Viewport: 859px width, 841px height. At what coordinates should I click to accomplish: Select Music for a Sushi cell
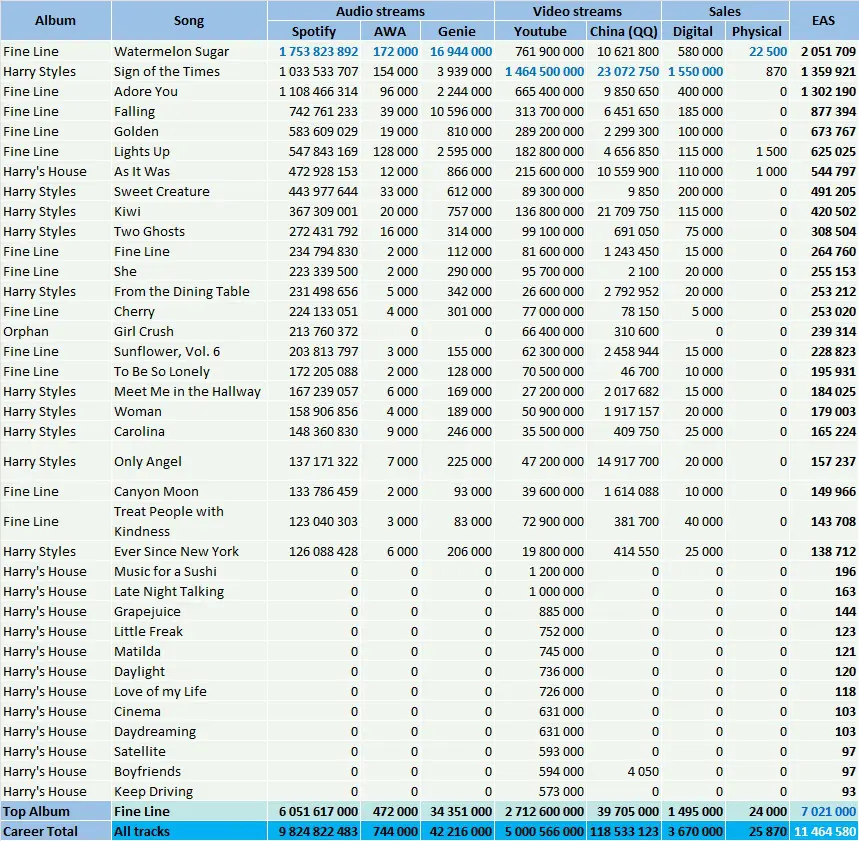click(x=189, y=571)
